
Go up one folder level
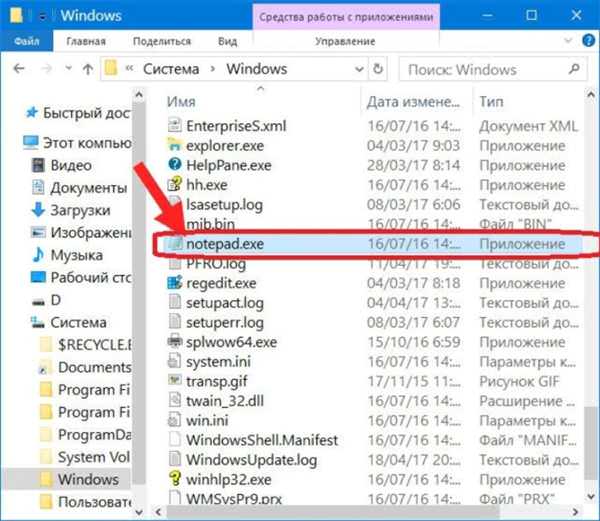click(x=88, y=69)
